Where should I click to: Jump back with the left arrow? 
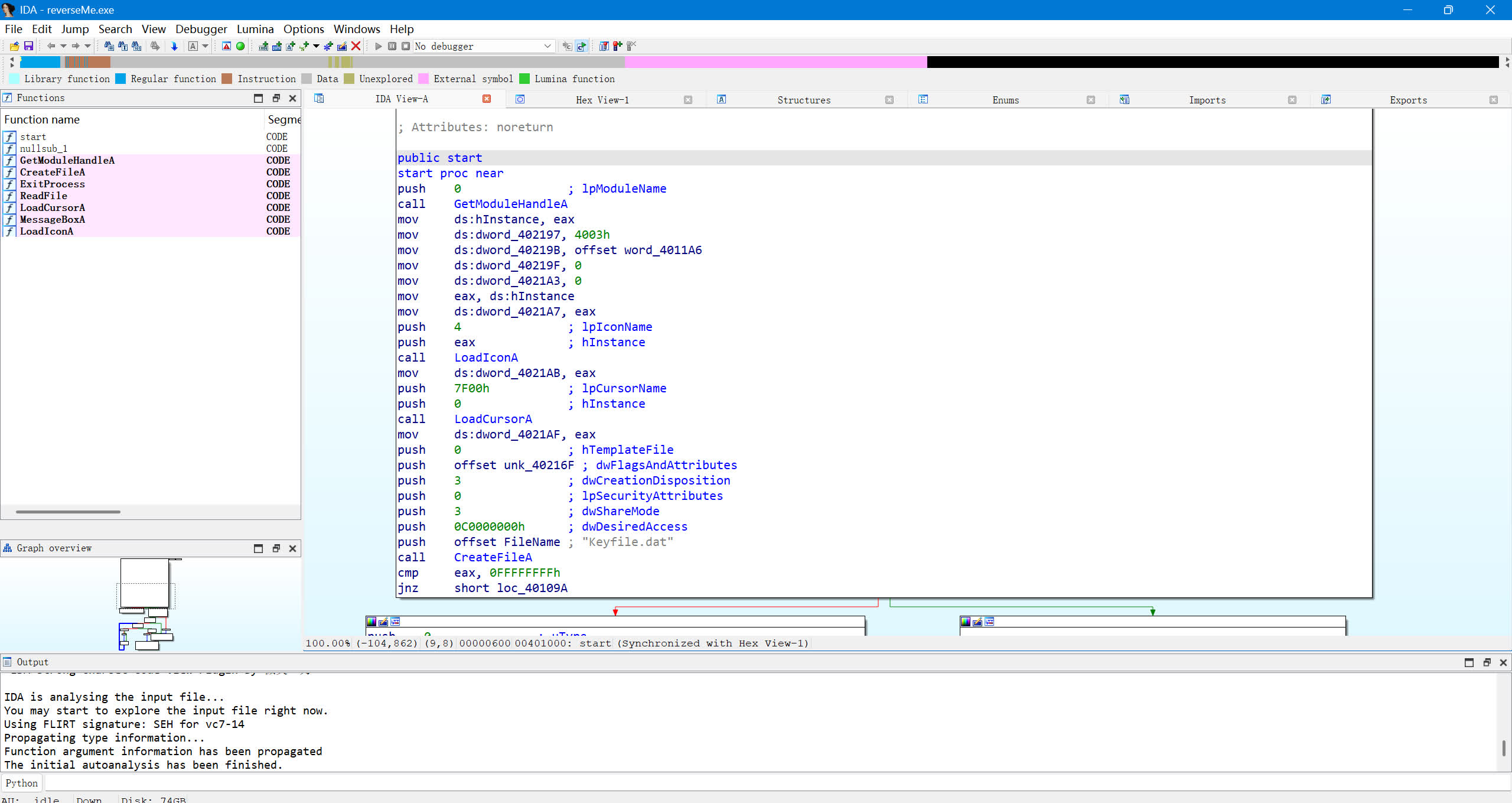coord(51,46)
